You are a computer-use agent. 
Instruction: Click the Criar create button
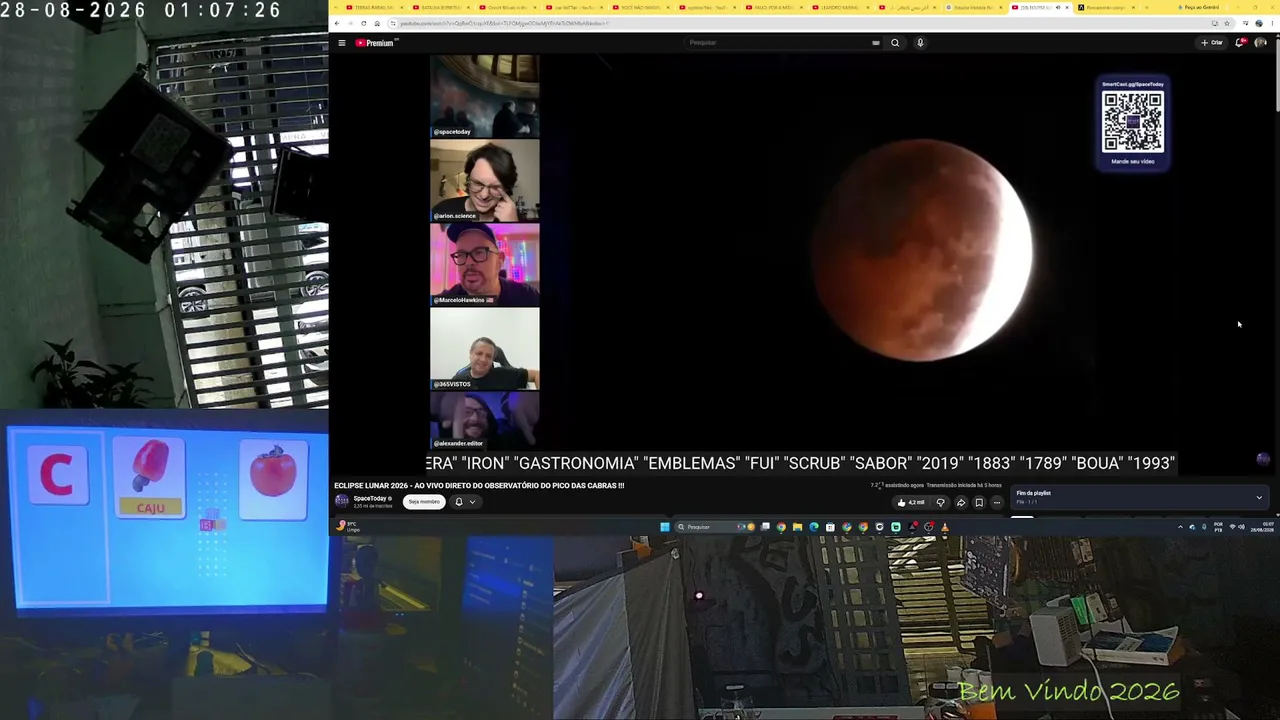(x=1212, y=43)
